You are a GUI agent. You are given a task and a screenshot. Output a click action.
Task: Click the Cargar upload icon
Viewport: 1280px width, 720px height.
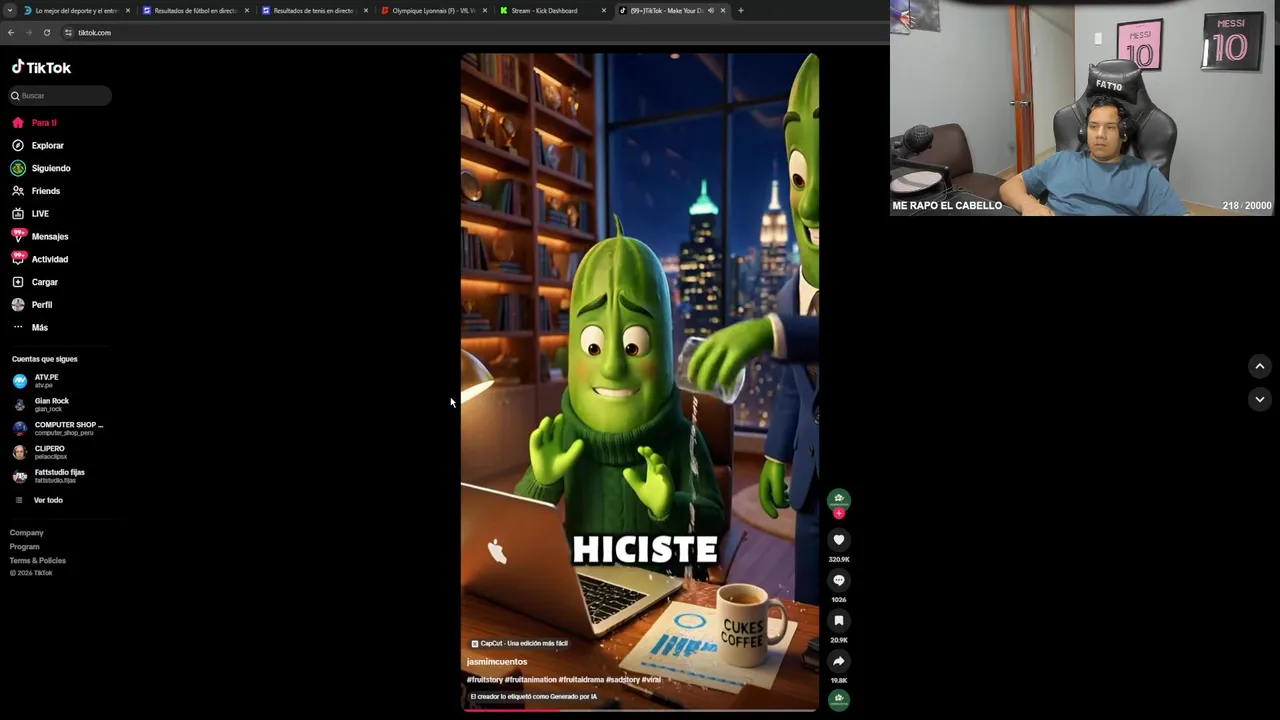18,282
